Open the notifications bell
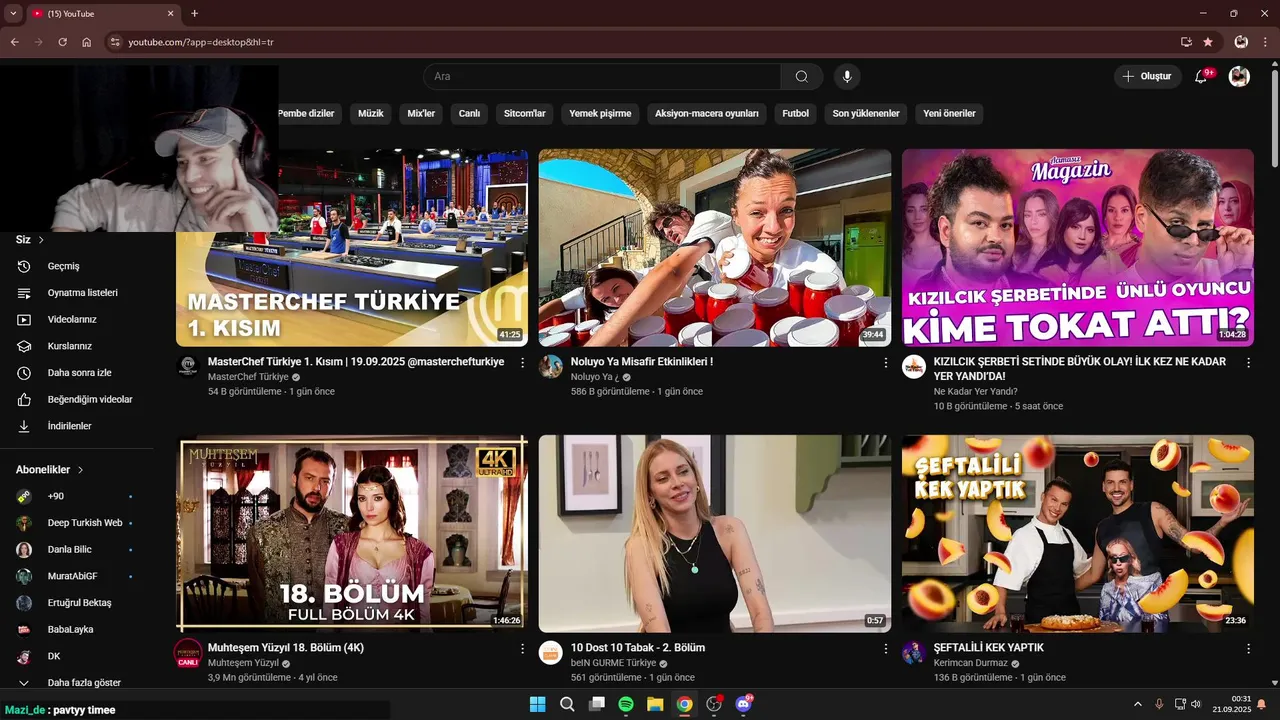 click(x=1201, y=76)
